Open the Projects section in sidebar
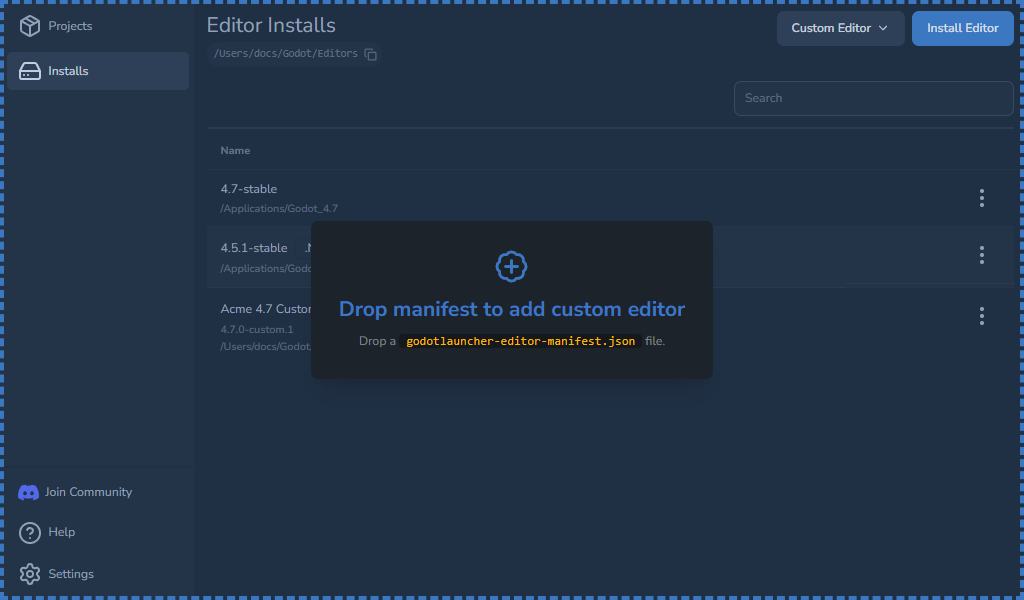 98,26
